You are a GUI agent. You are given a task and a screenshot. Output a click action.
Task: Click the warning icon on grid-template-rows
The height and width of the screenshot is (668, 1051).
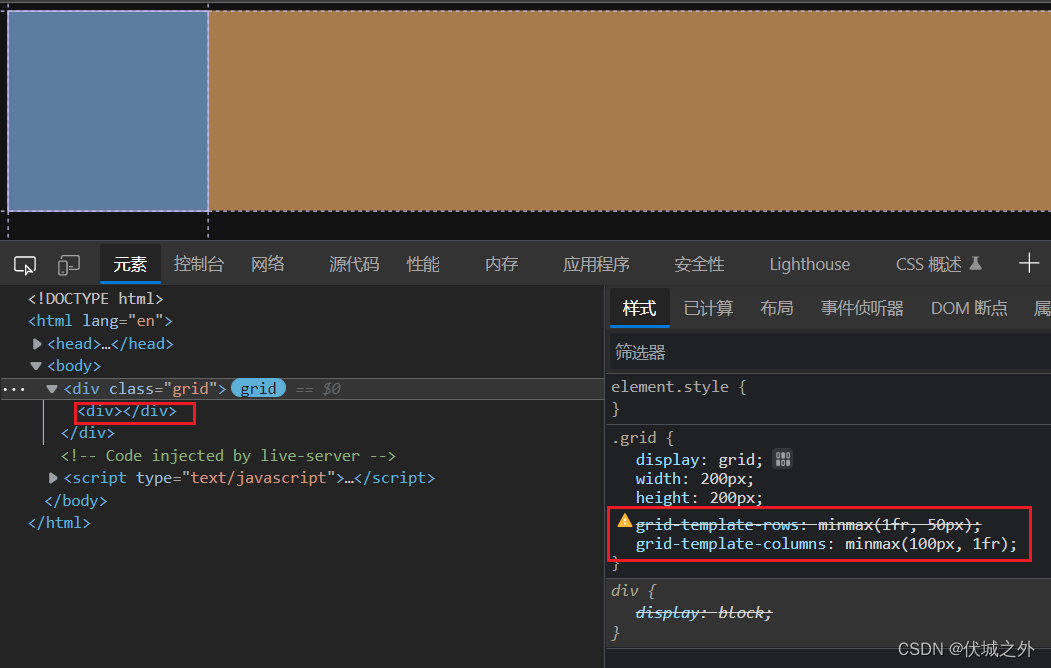[625, 521]
